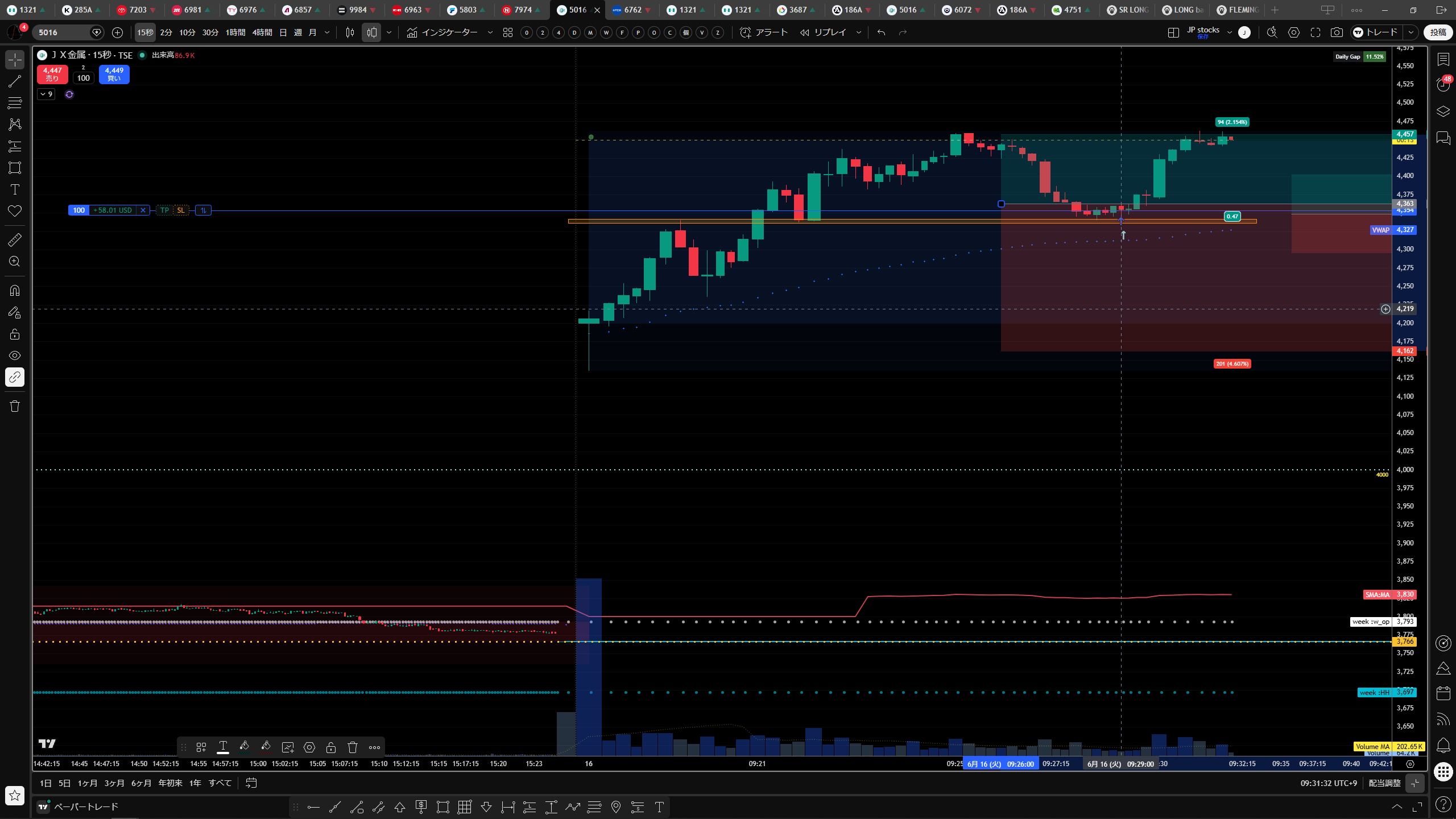Click the blue 4,449 買い buy button
This screenshot has width=1456, height=819.
(x=114, y=75)
